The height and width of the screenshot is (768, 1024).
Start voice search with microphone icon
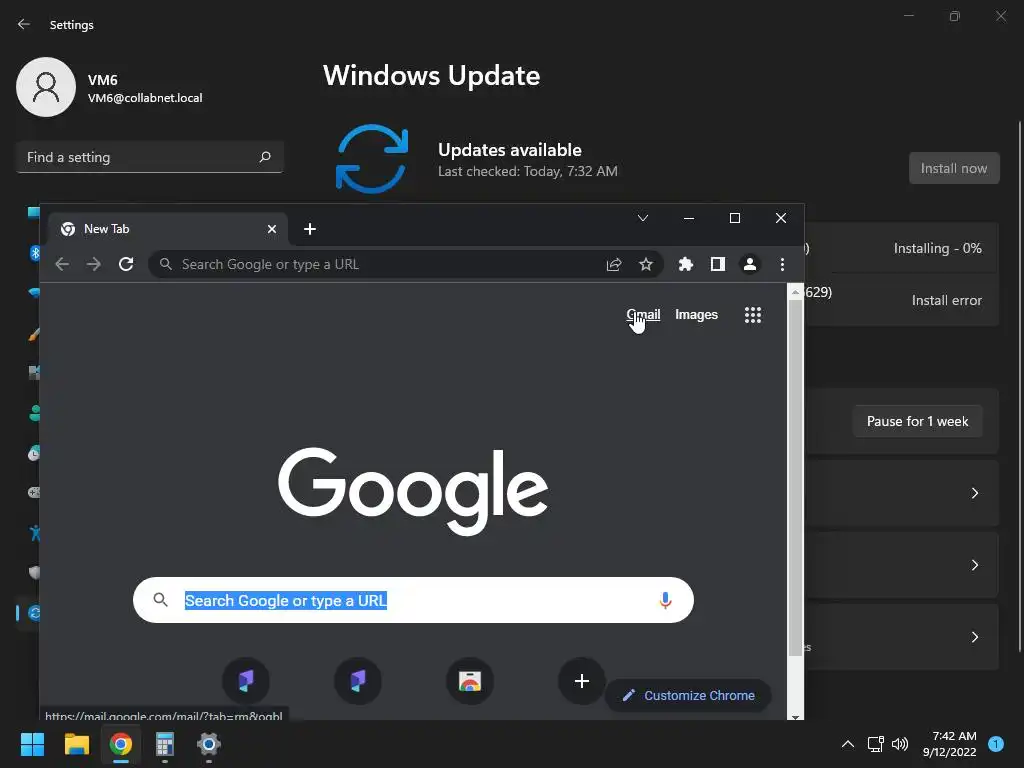[665, 600]
